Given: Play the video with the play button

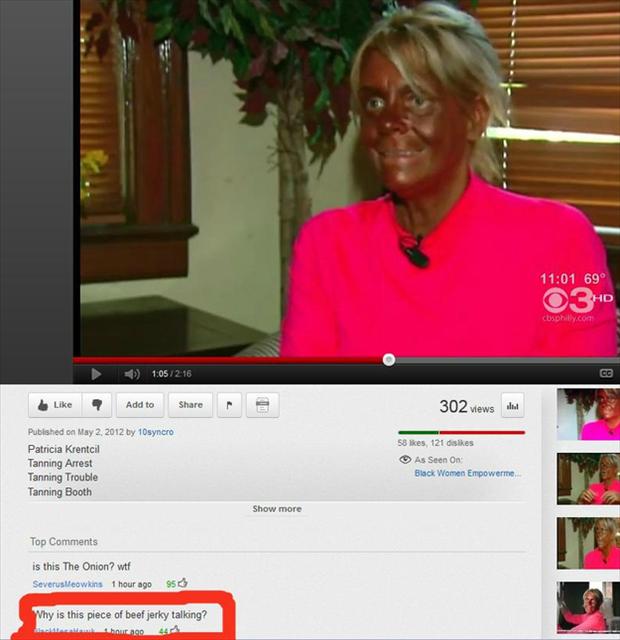Looking at the screenshot, I should point(96,374).
